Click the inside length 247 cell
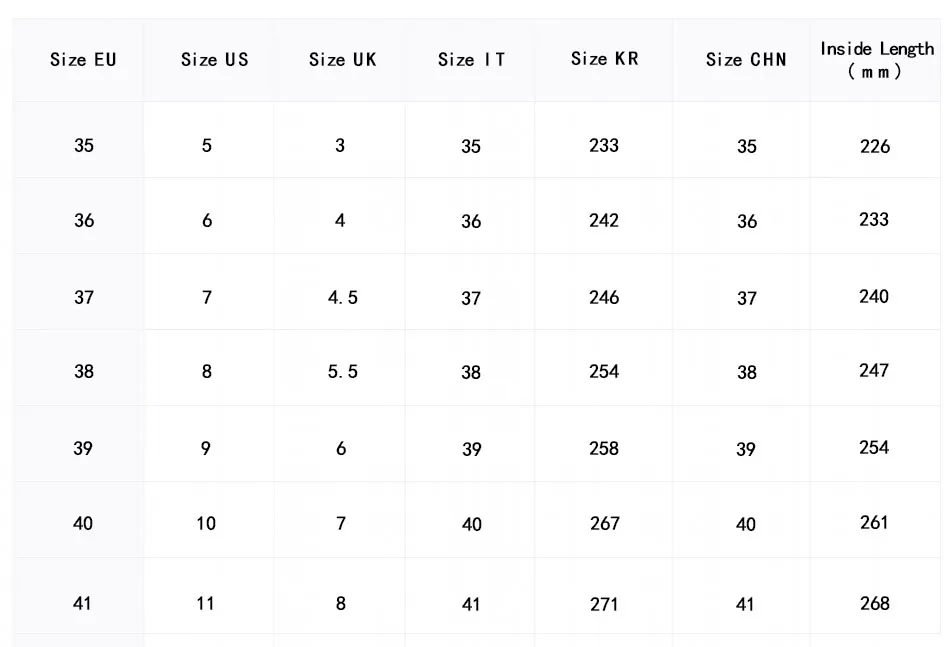The image size is (951, 647). coord(874,370)
